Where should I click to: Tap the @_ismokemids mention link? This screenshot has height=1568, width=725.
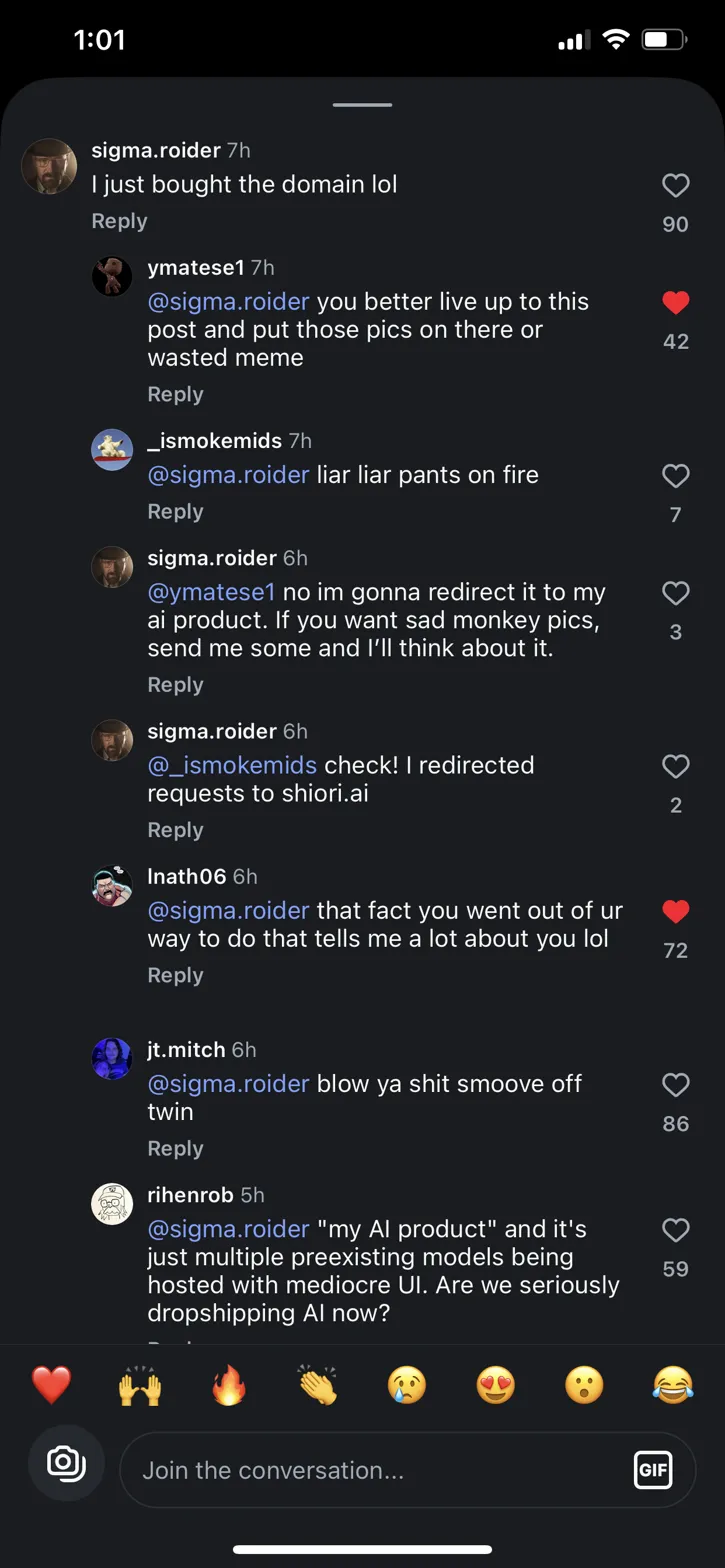pos(232,765)
